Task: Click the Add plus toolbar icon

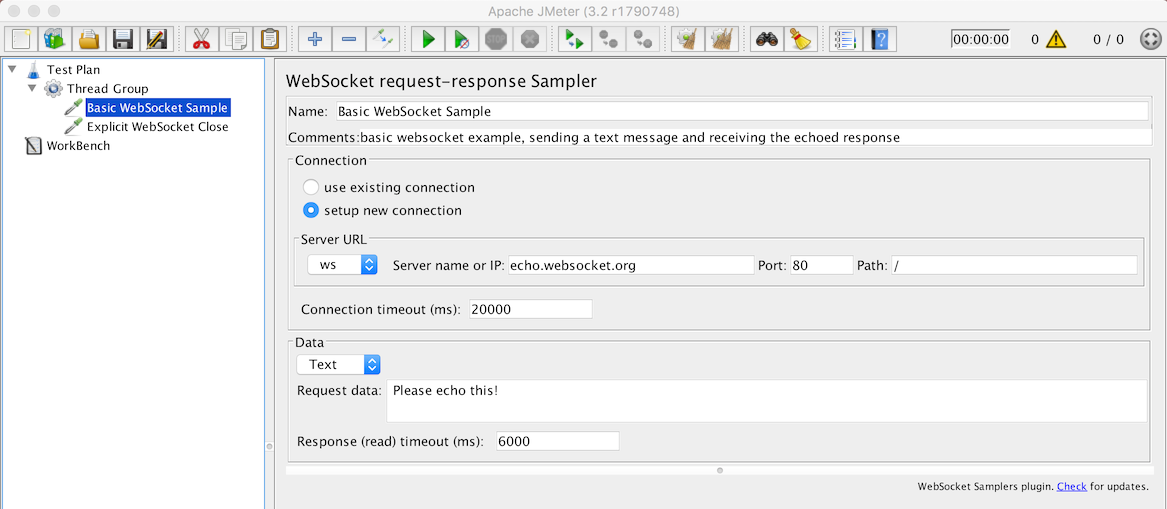Action: point(315,39)
